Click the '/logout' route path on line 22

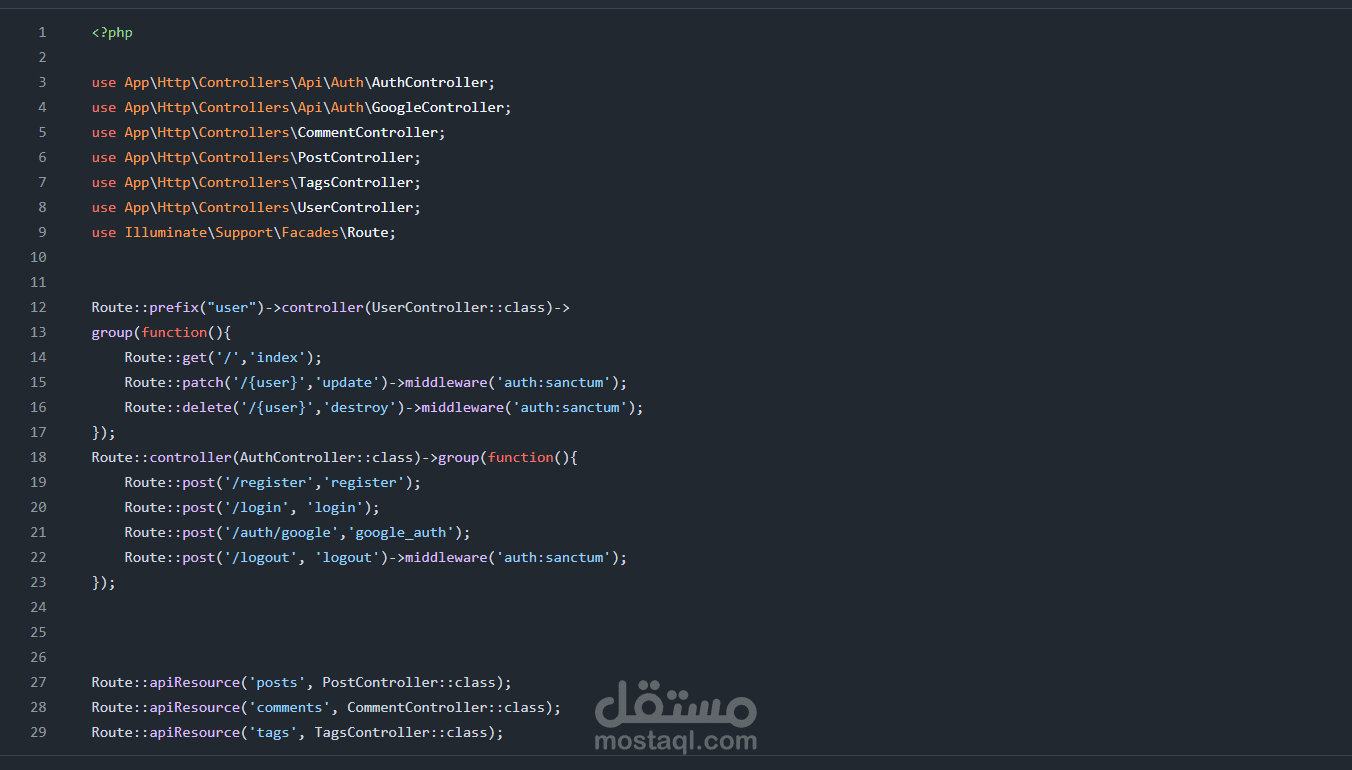click(x=260, y=557)
